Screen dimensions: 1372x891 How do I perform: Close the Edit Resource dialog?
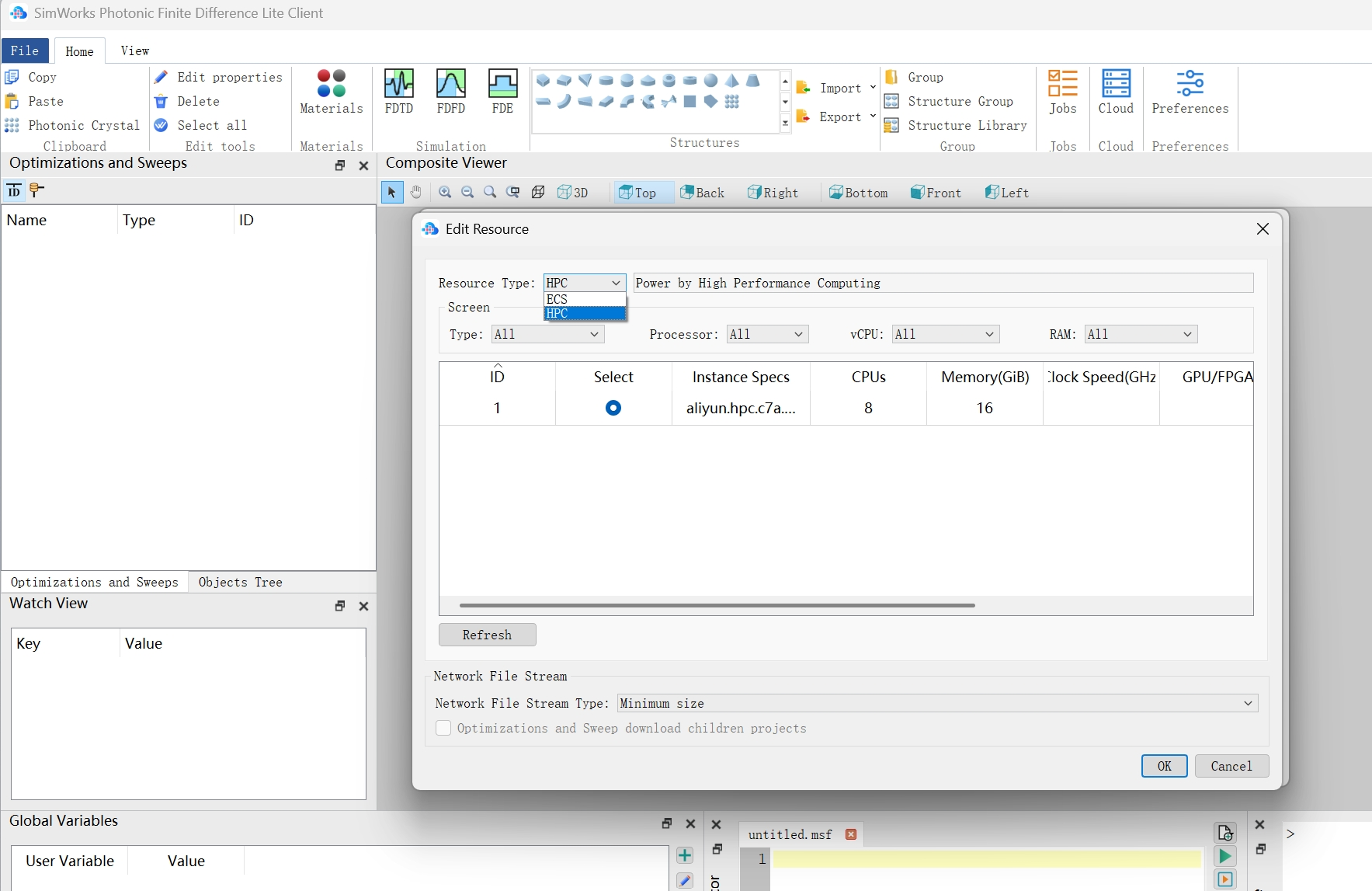pyautogui.click(x=1263, y=228)
